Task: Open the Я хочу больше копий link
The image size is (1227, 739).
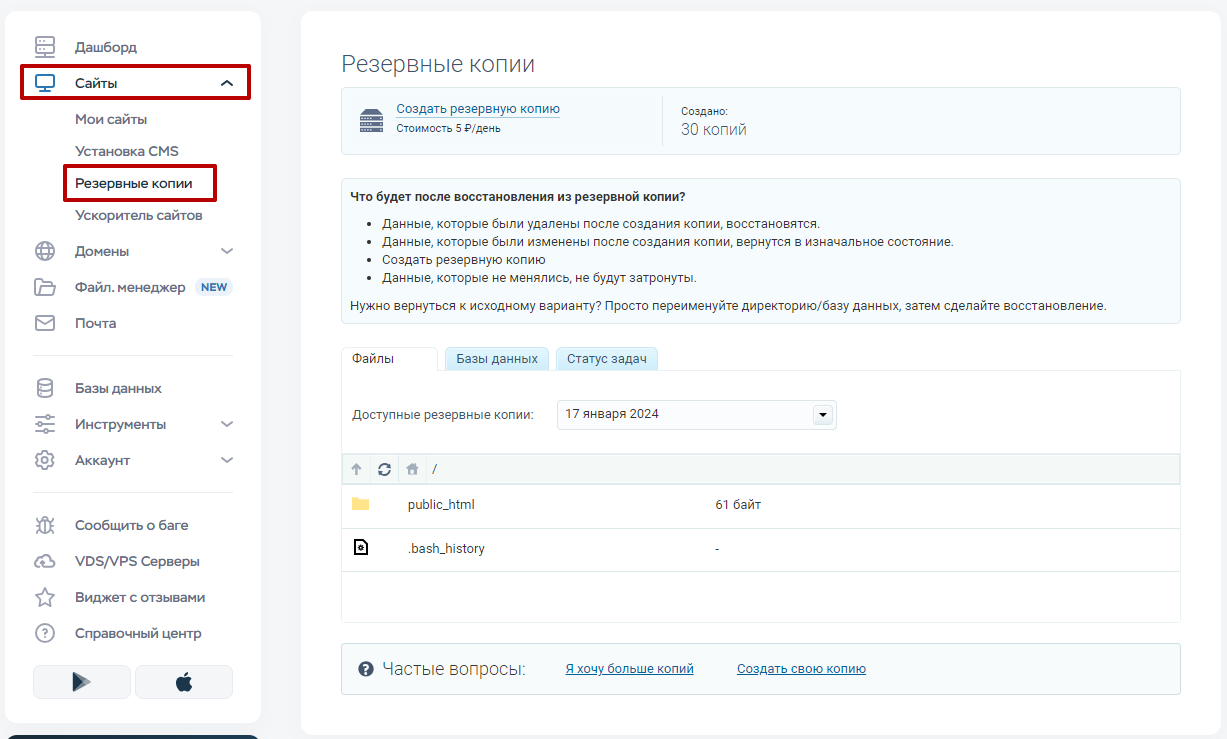Action: [x=629, y=669]
